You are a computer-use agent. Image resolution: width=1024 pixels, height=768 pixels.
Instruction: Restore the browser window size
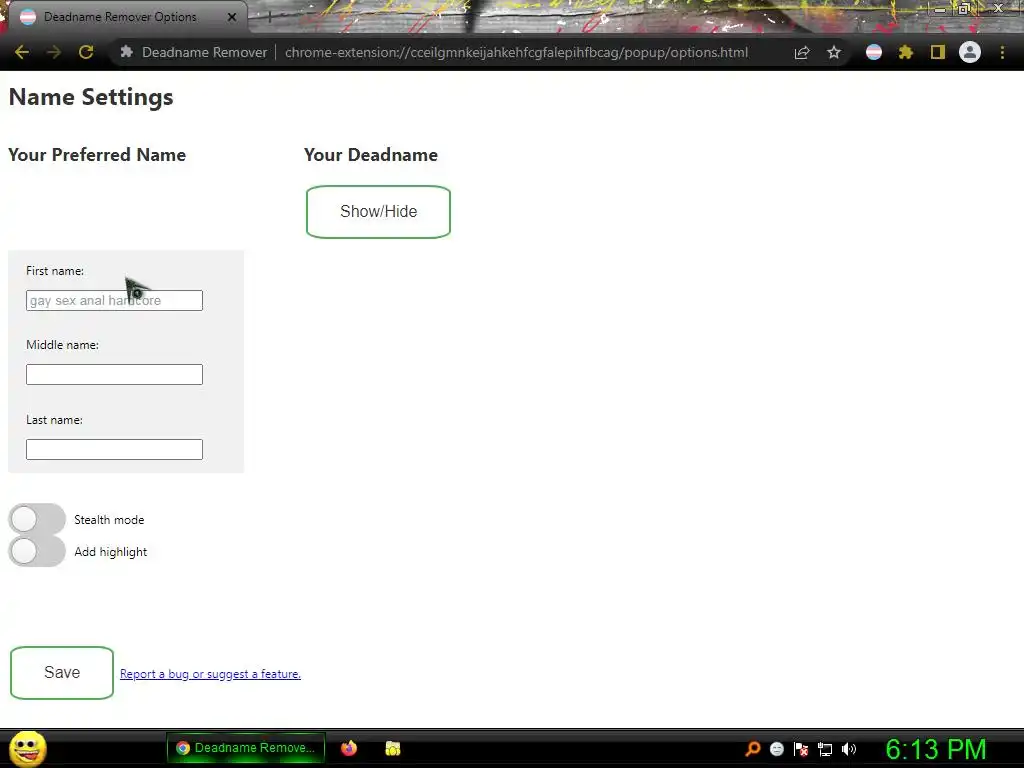click(964, 8)
